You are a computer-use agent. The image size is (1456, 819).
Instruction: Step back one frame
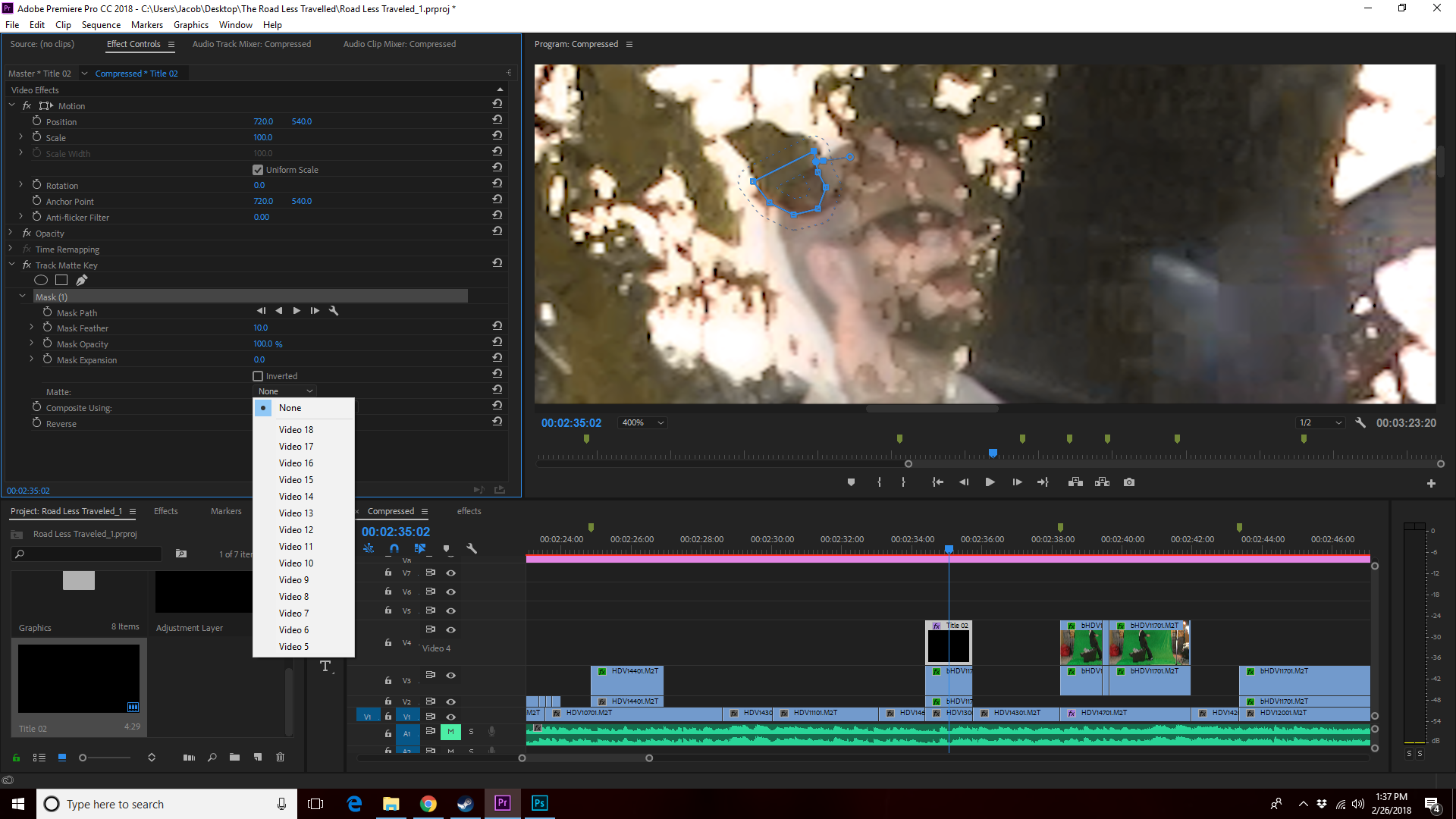pyautogui.click(x=964, y=482)
